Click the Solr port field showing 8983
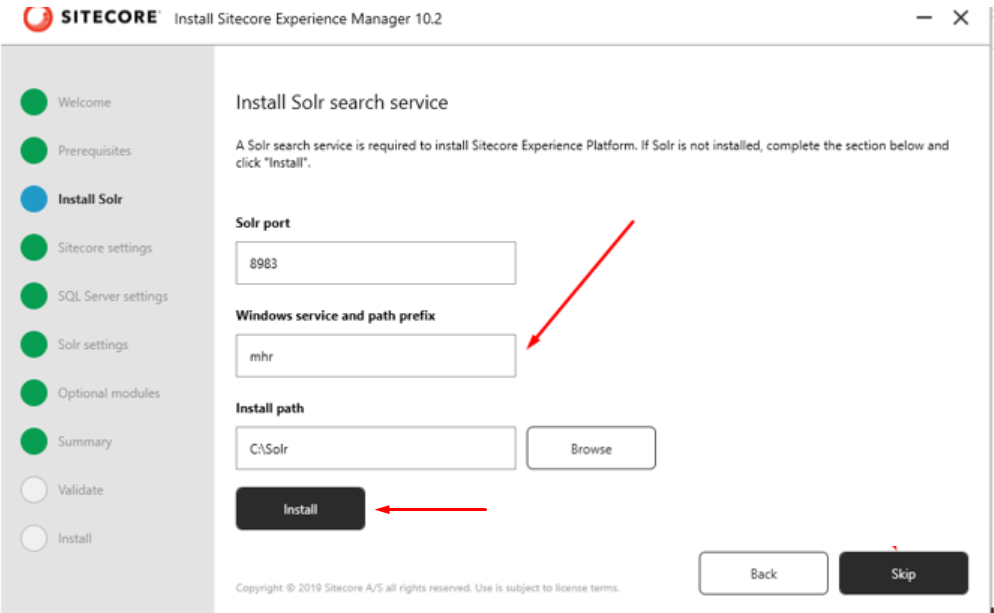 376,263
